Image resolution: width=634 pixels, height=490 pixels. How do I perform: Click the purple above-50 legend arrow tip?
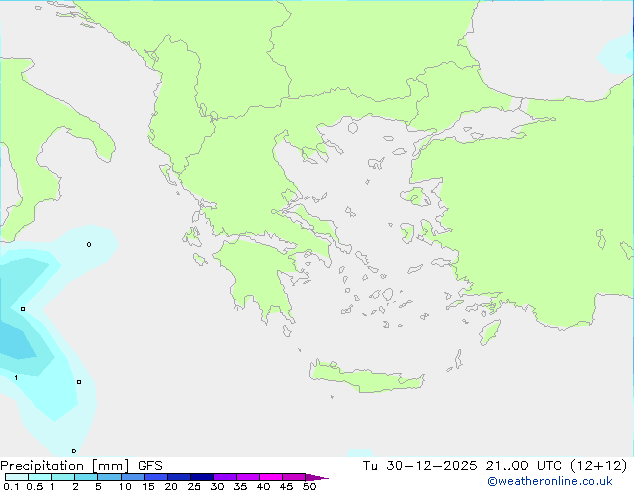pos(317,477)
